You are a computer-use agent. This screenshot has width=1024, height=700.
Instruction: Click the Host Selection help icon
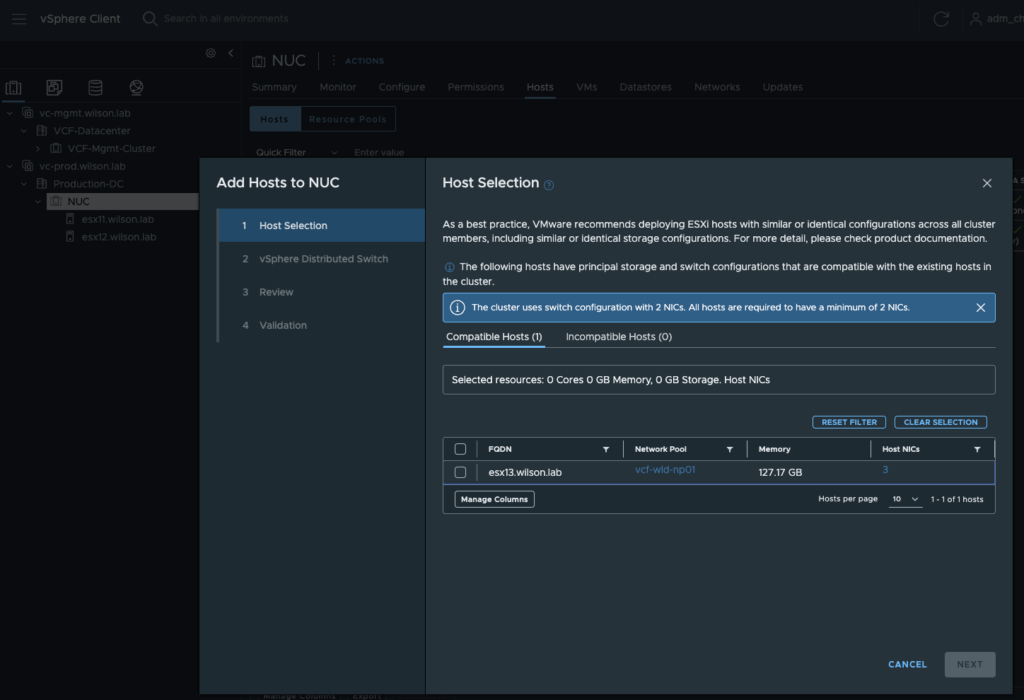coord(549,185)
